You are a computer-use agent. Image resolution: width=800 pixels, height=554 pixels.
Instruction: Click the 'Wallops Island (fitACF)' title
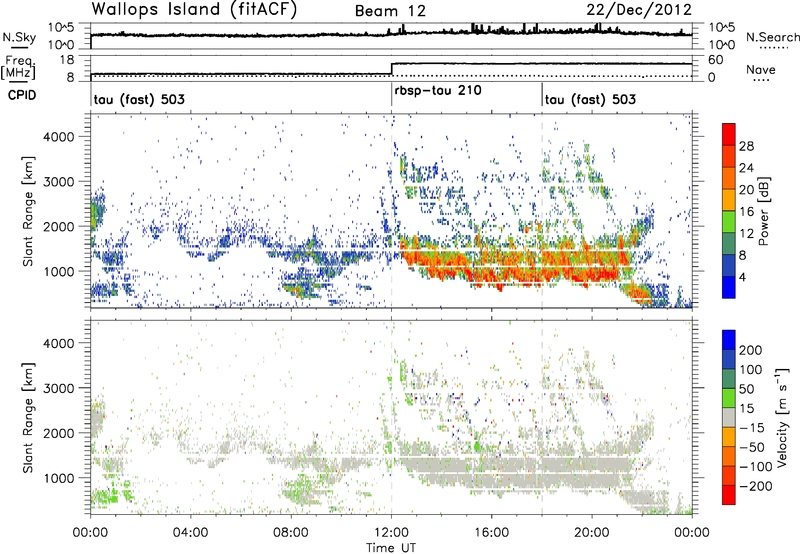[x=194, y=9]
